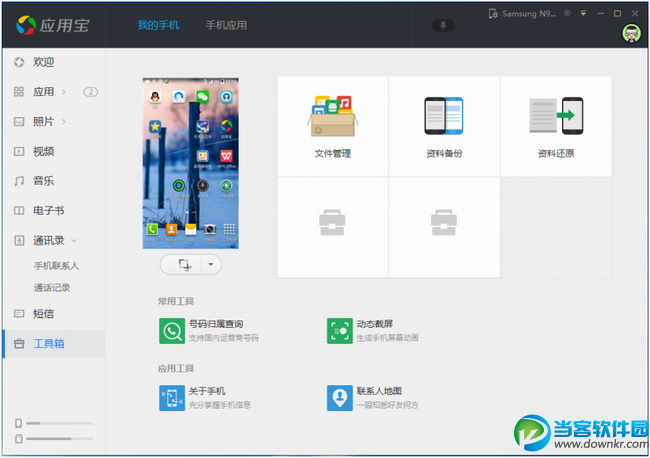Click the 照片 picture icon
The height and width of the screenshot is (458, 650).
pos(19,121)
